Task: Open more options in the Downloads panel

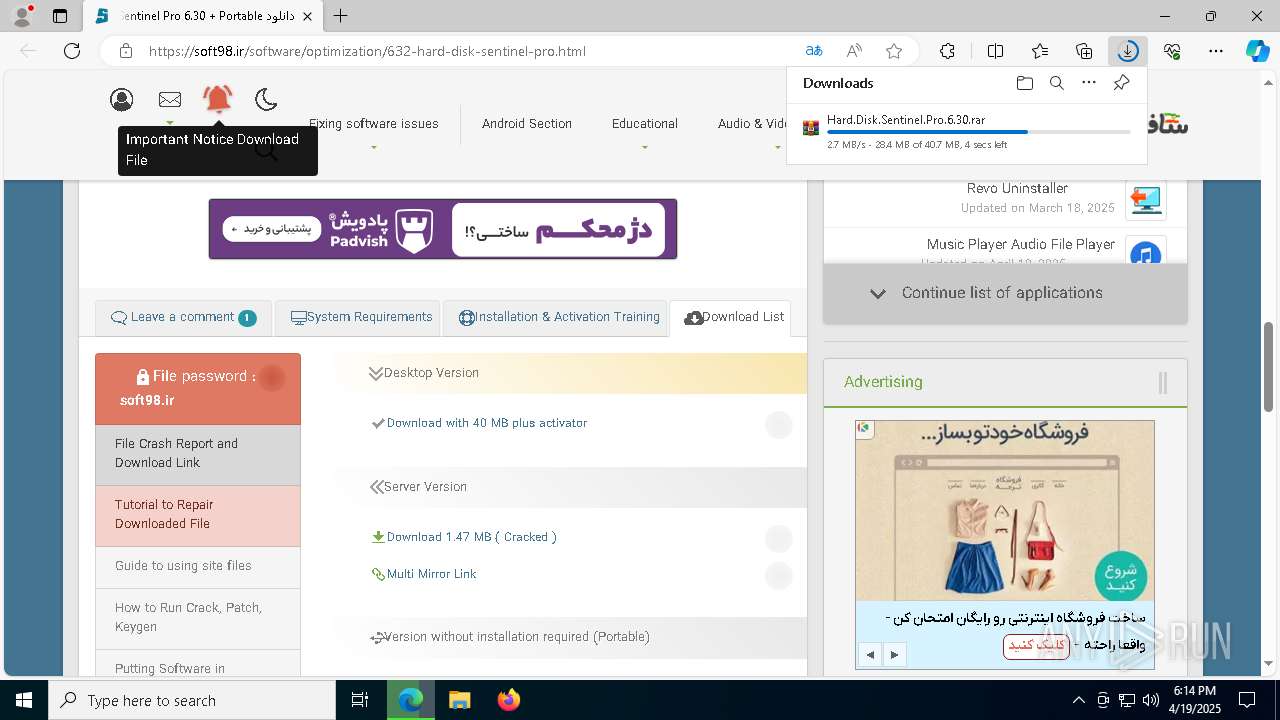Action: [1089, 83]
